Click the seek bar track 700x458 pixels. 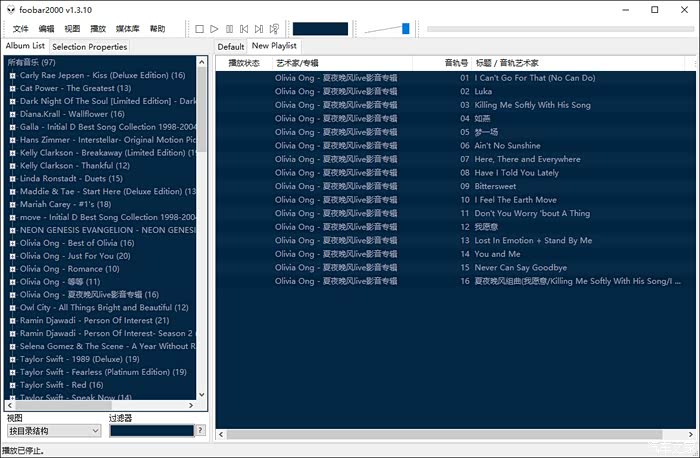click(558, 29)
